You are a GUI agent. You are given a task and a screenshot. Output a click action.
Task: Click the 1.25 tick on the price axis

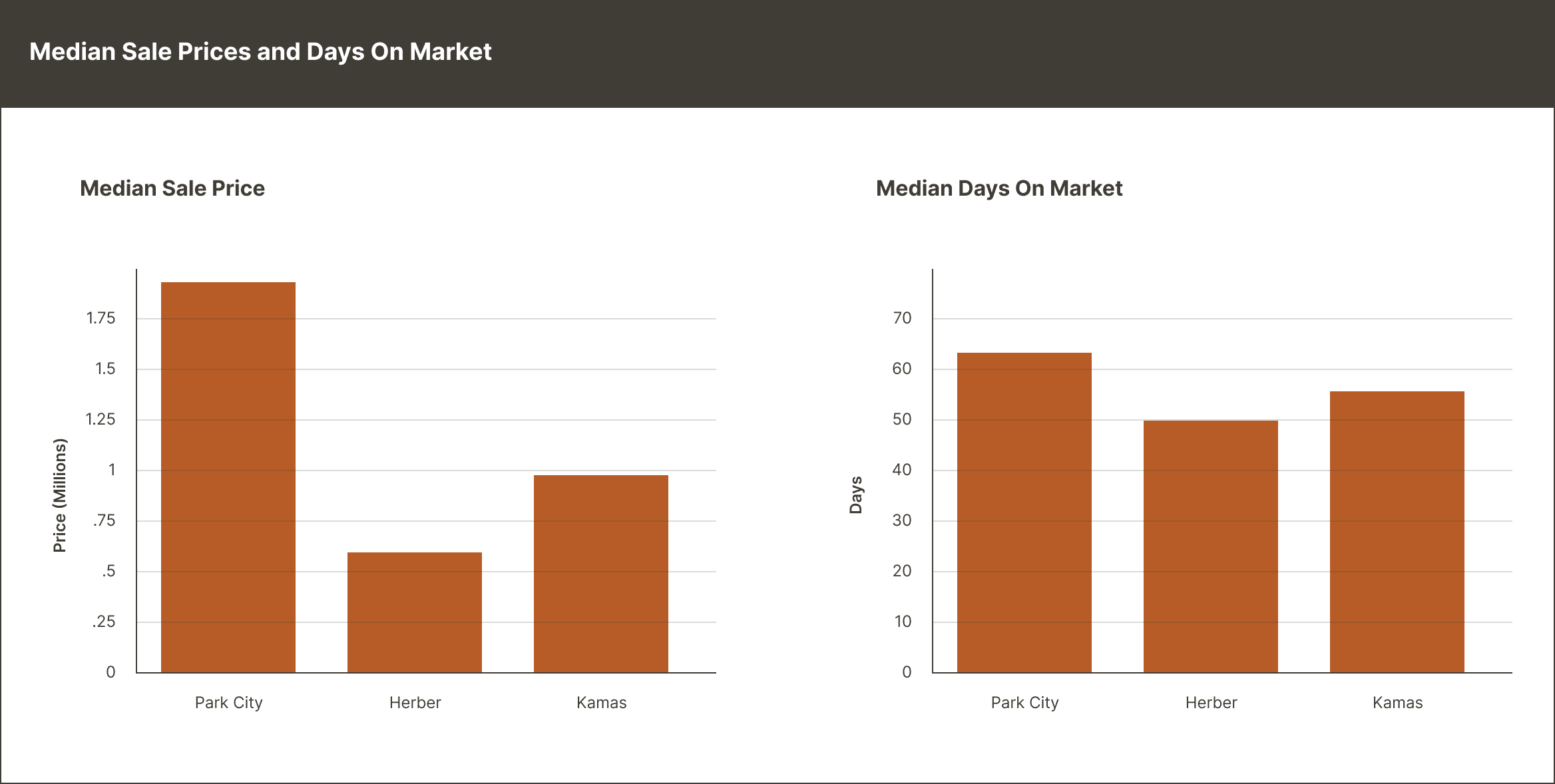[101, 420]
